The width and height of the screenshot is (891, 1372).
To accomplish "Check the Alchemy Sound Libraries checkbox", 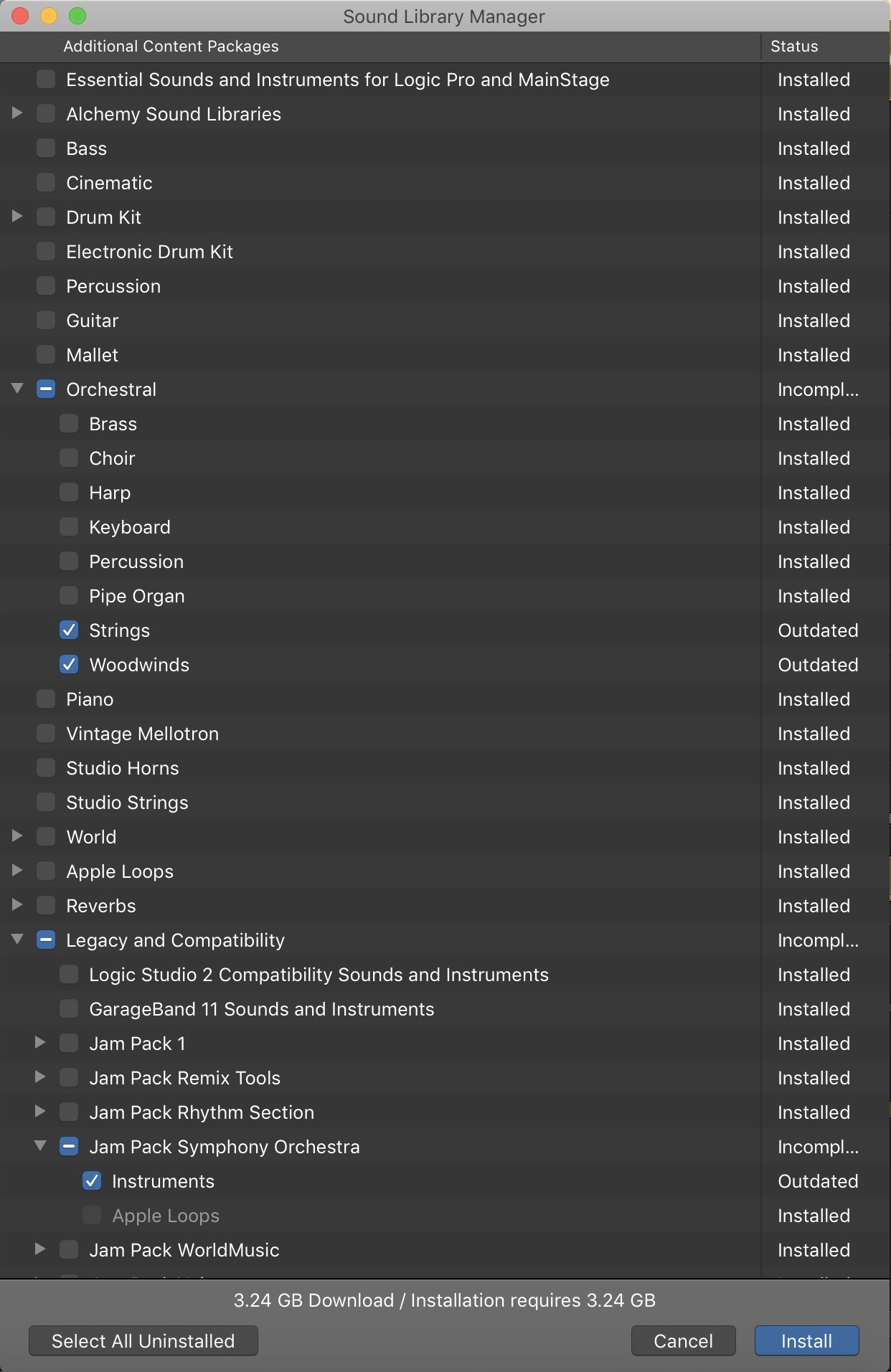I will click(x=46, y=113).
